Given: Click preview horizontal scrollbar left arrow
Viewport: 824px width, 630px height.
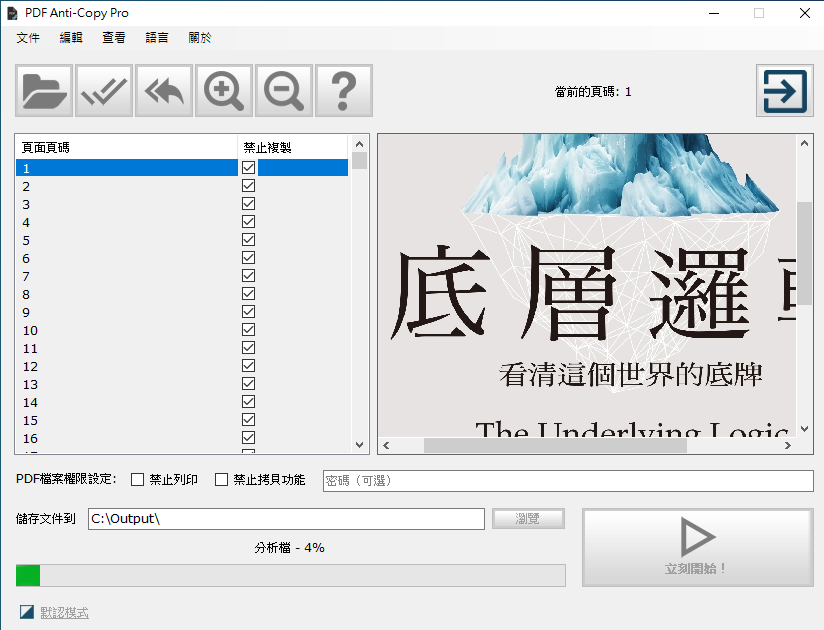Looking at the screenshot, I should pos(386,446).
